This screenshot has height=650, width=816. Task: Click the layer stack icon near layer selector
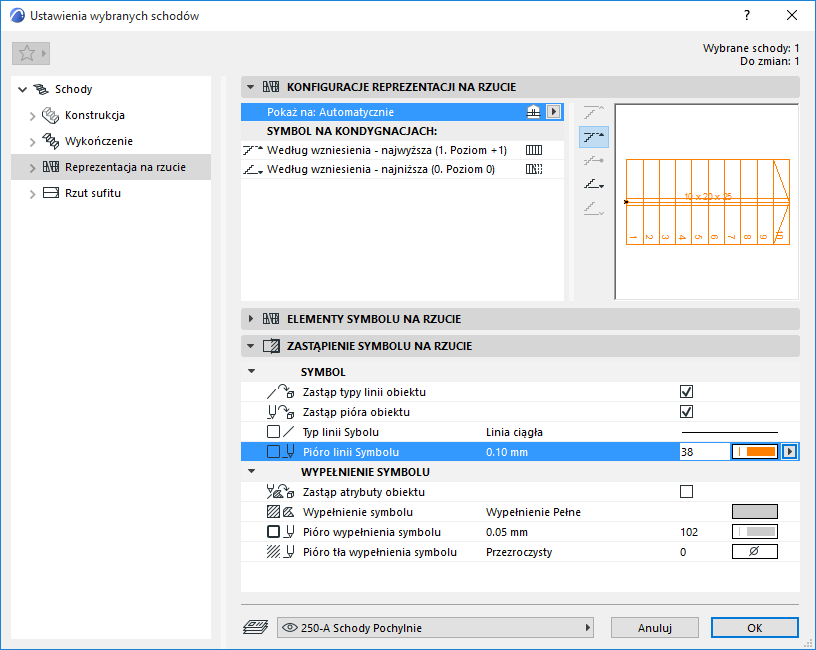(255, 627)
